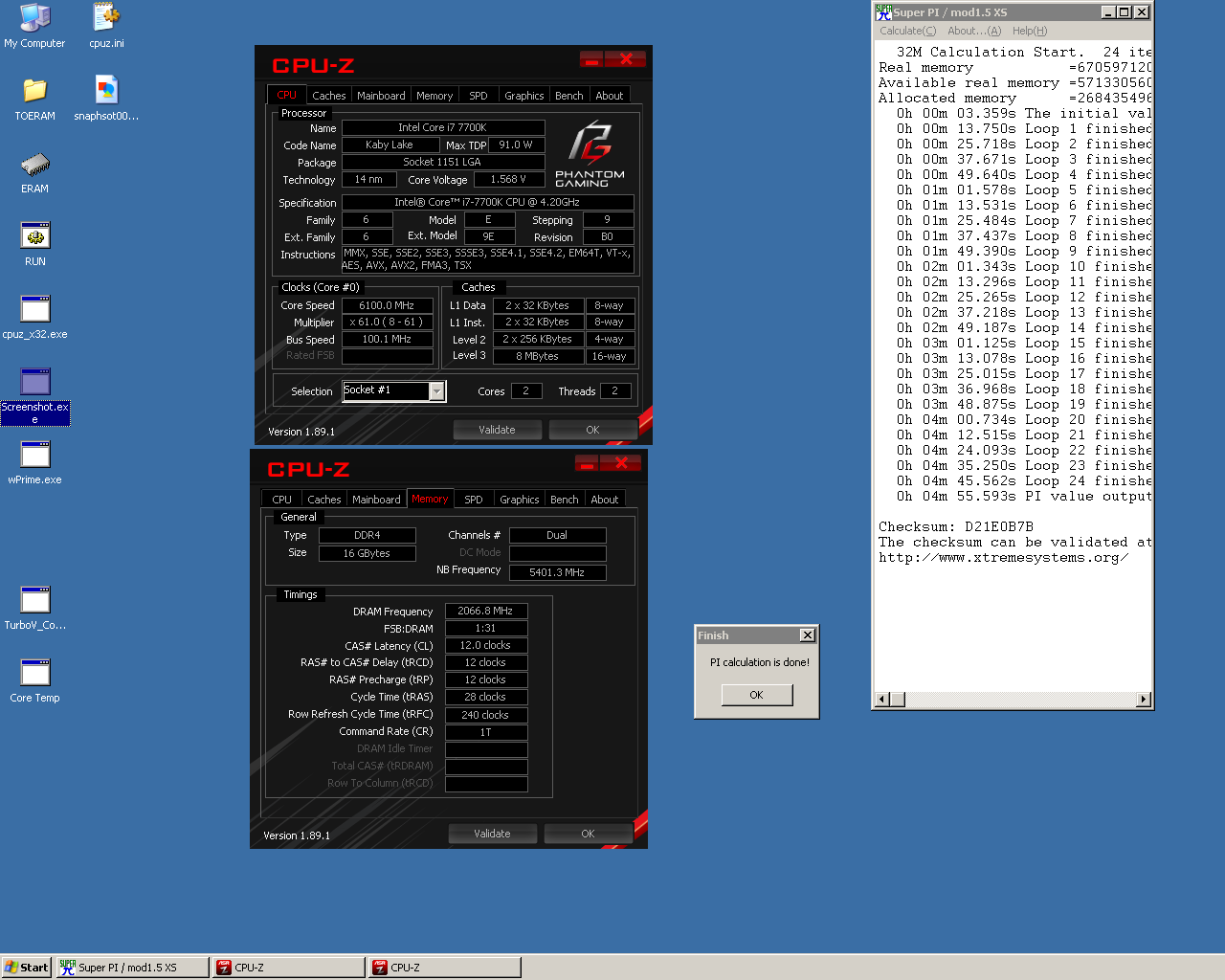Open Bench tab in lower CPU-Z window
Viewport: 1225px width, 980px height.
click(565, 500)
